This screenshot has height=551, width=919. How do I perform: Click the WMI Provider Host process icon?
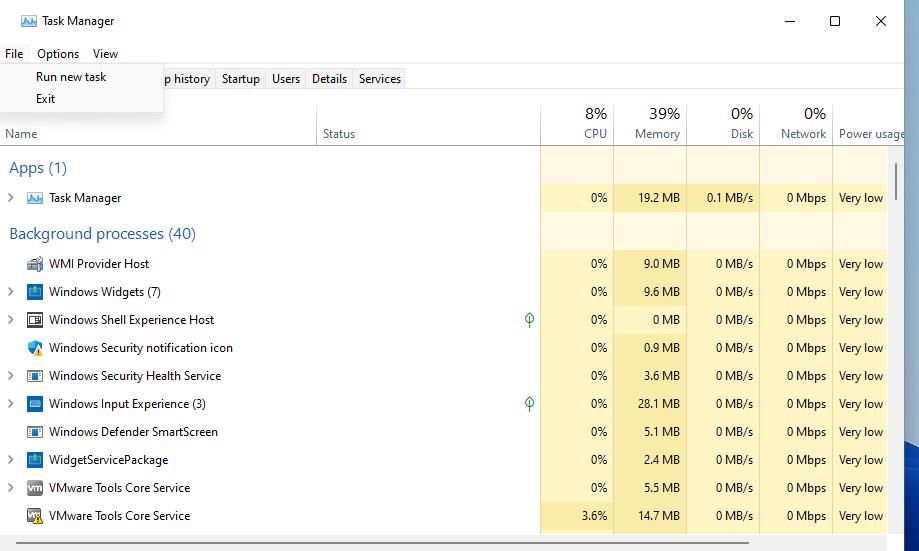point(35,264)
